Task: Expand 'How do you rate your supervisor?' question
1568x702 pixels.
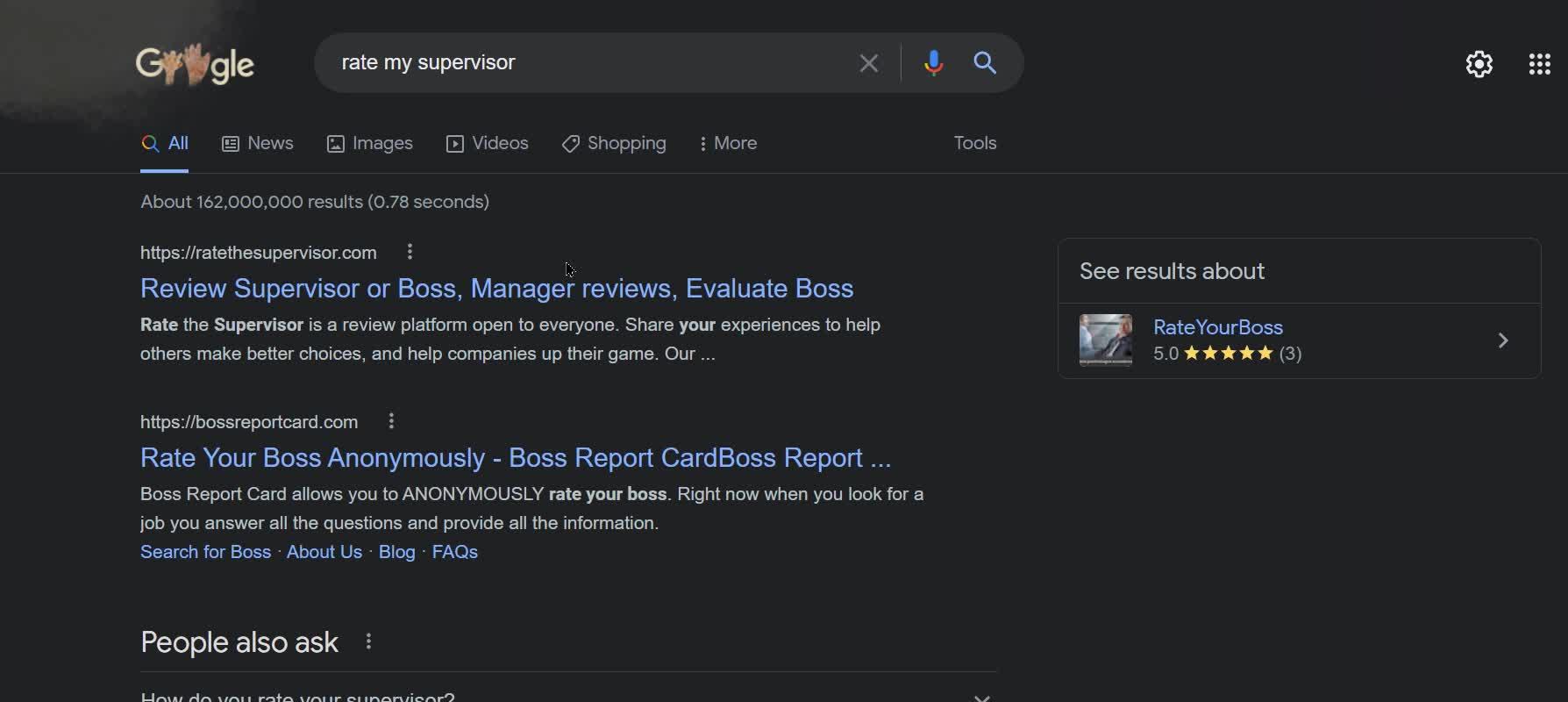Action: click(x=568, y=697)
